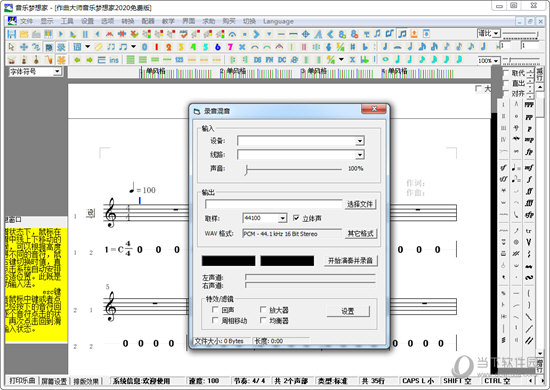Click the DS repeat sign icon
Viewport: 550px width, 390px height.
point(257,60)
